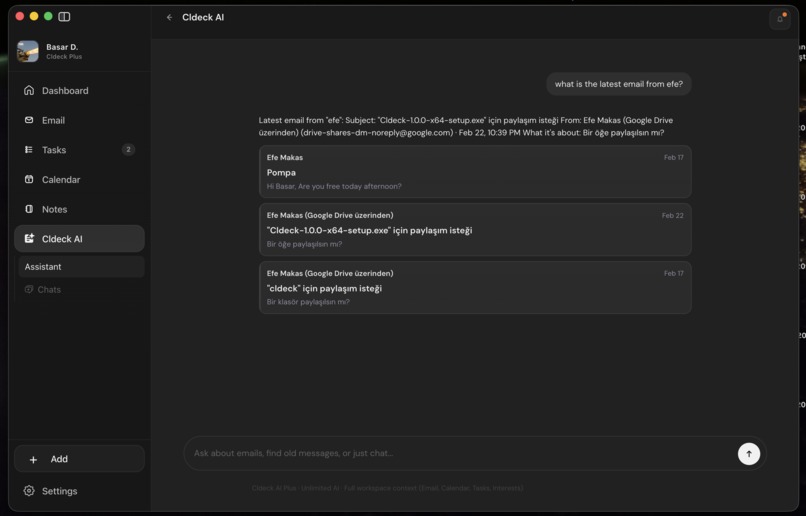Click 'Bir klasör paylaşılsın mı?' preview text
Viewport: 806px width, 516px height.
(308, 302)
